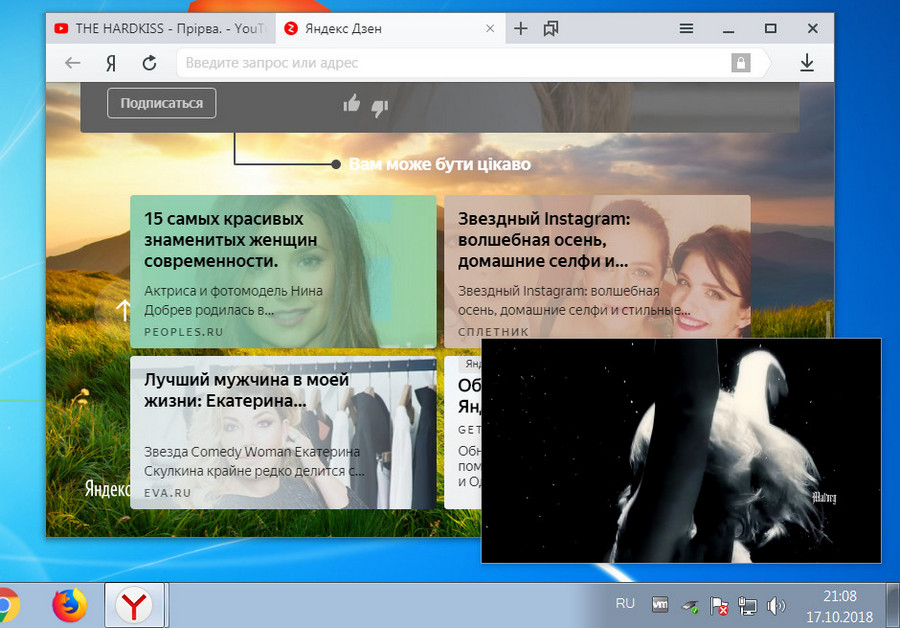Open the Звездный Instagram article card
Screen dimensions: 900x628
click(x=597, y=267)
